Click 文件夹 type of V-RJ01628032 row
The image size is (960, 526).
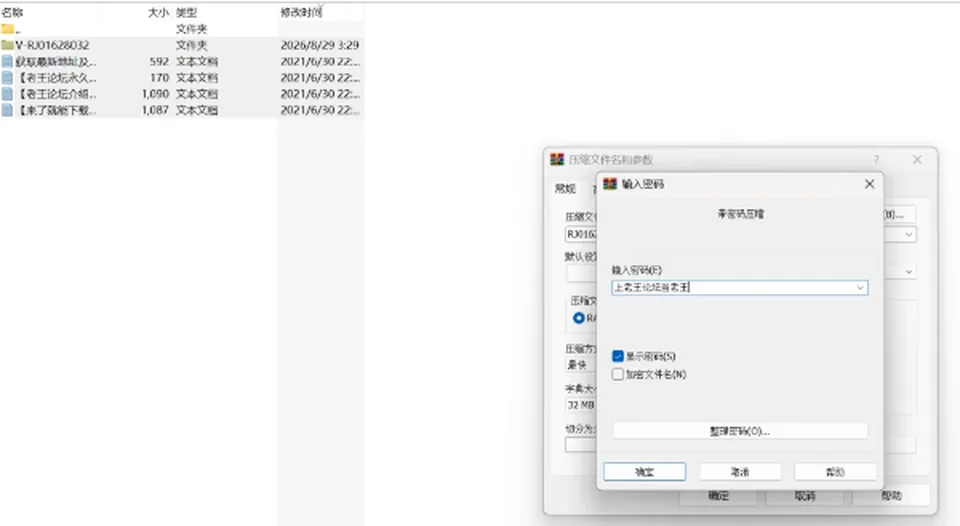pyautogui.click(x=192, y=45)
